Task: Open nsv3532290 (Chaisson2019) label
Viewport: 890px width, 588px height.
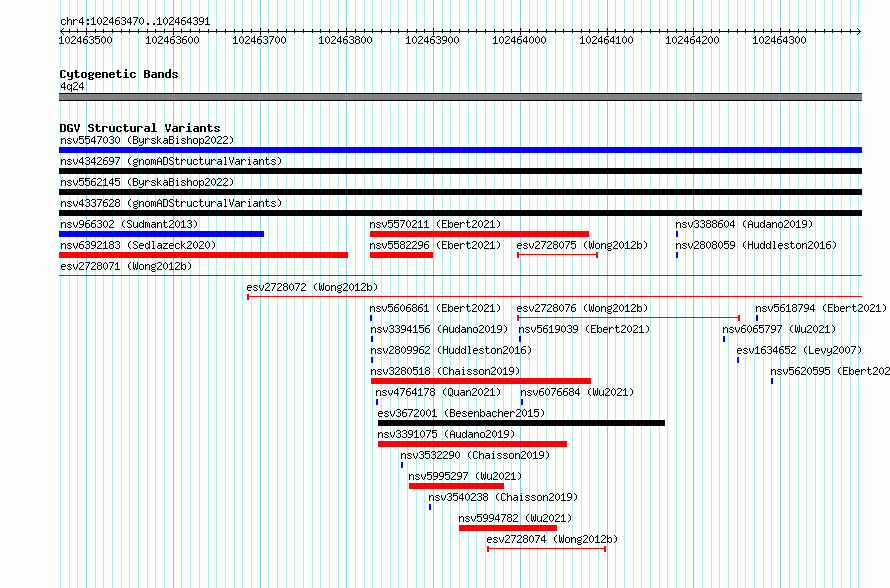Action: pos(475,455)
